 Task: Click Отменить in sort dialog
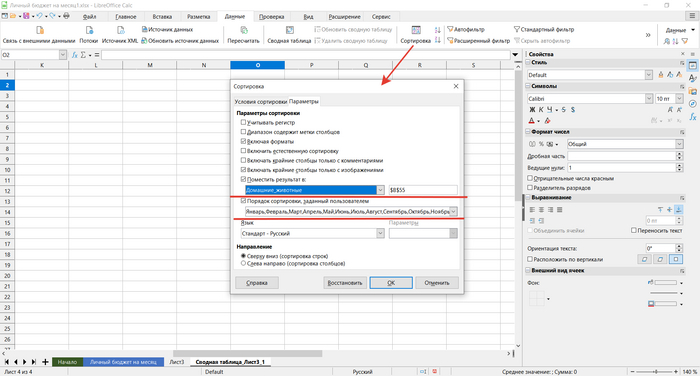pos(437,283)
